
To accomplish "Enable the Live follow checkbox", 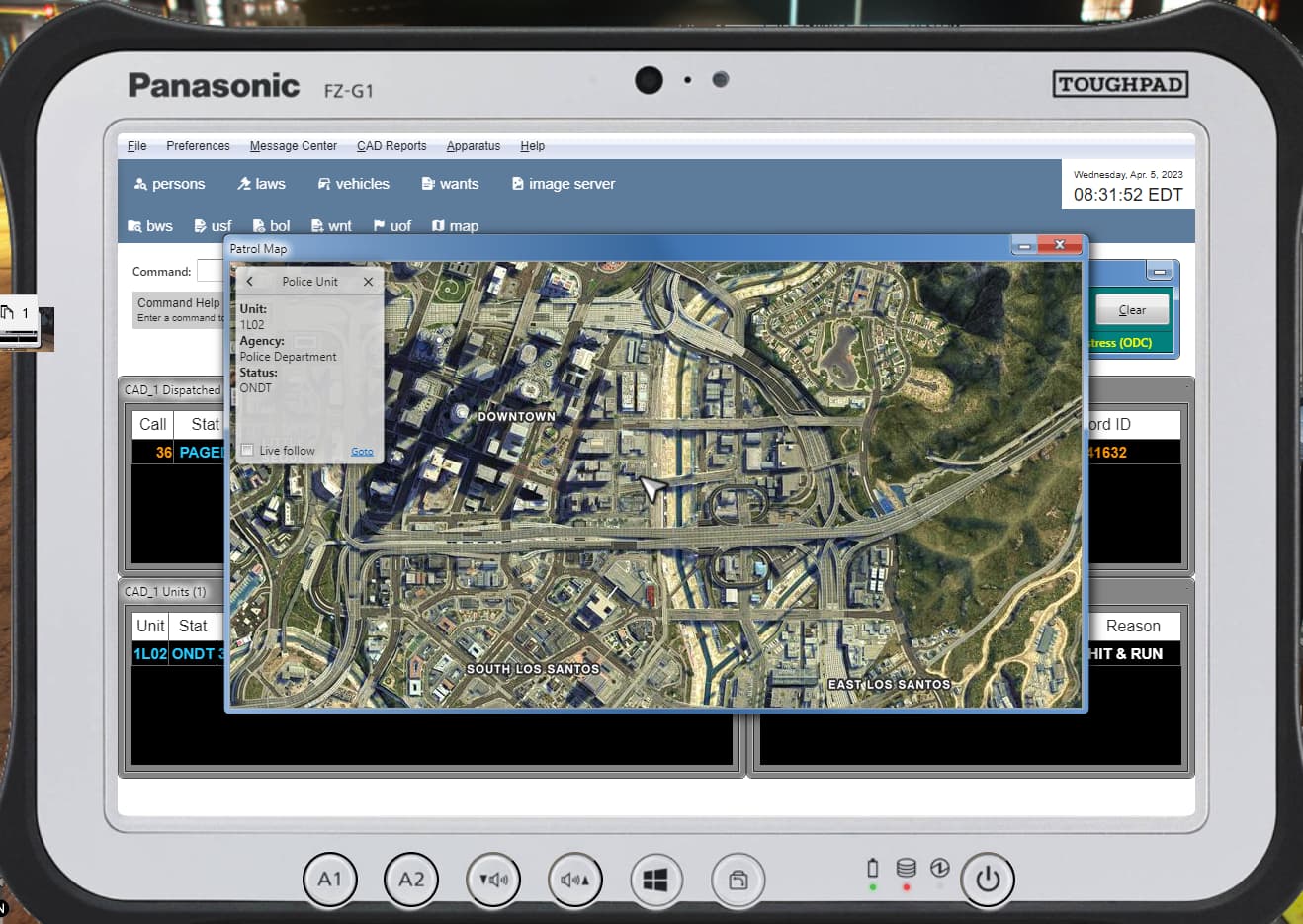I will pyautogui.click(x=247, y=451).
